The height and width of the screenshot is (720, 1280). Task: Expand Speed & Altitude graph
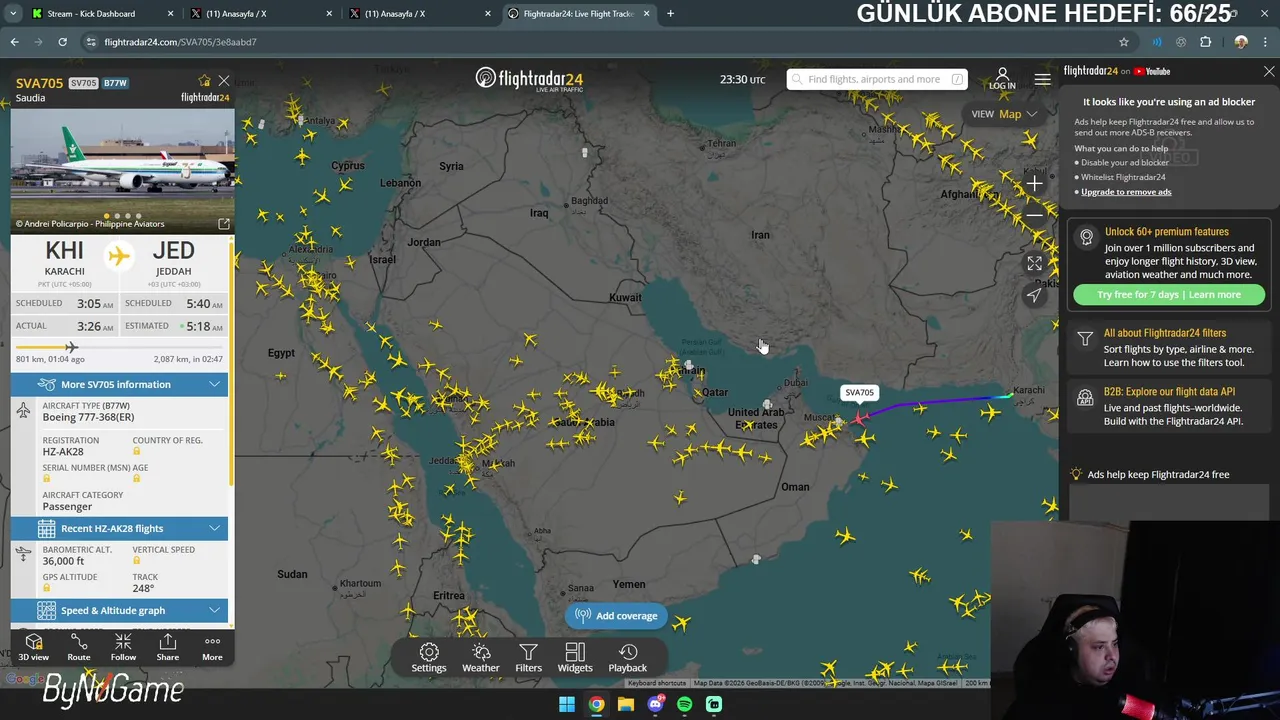click(120, 610)
